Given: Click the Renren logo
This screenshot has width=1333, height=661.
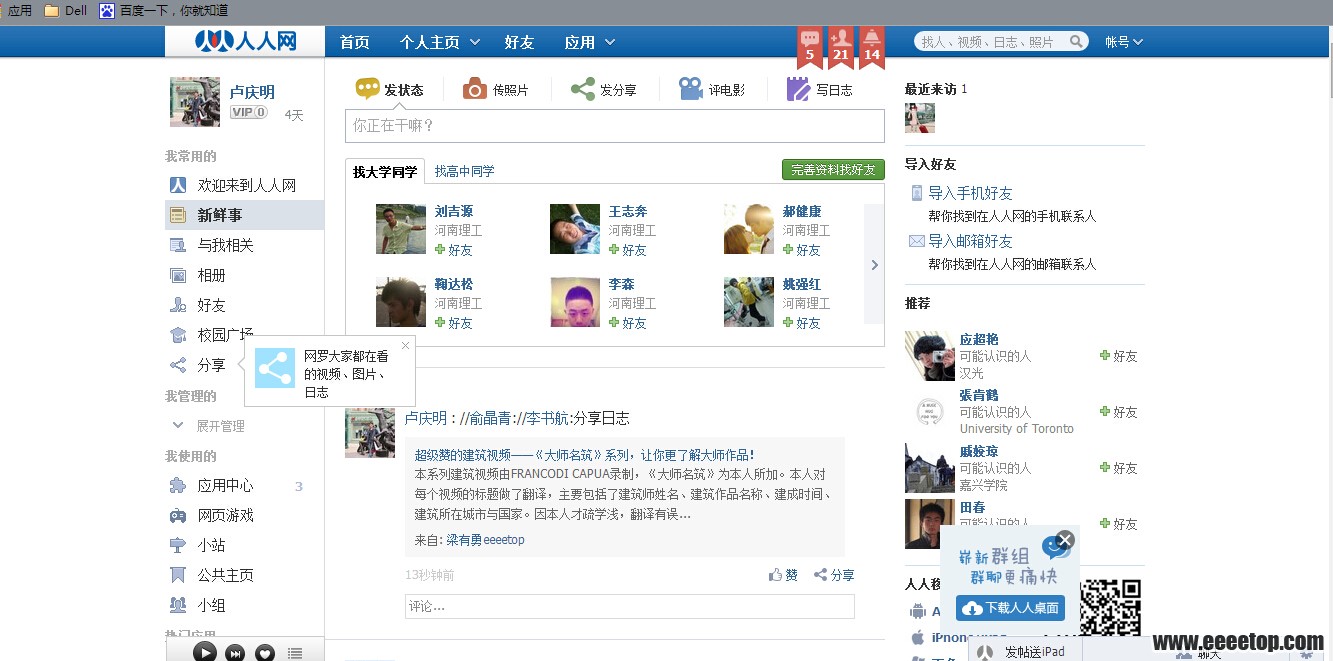Looking at the screenshot, I should coord(245,41).
